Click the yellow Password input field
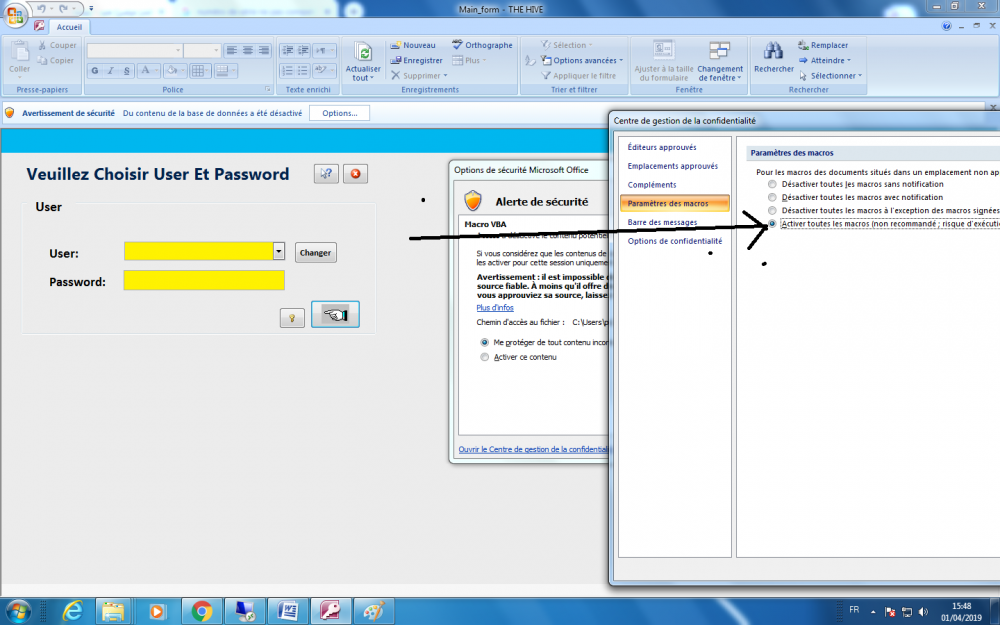Viewport: 1000px width, 625px height. point(204,281)
